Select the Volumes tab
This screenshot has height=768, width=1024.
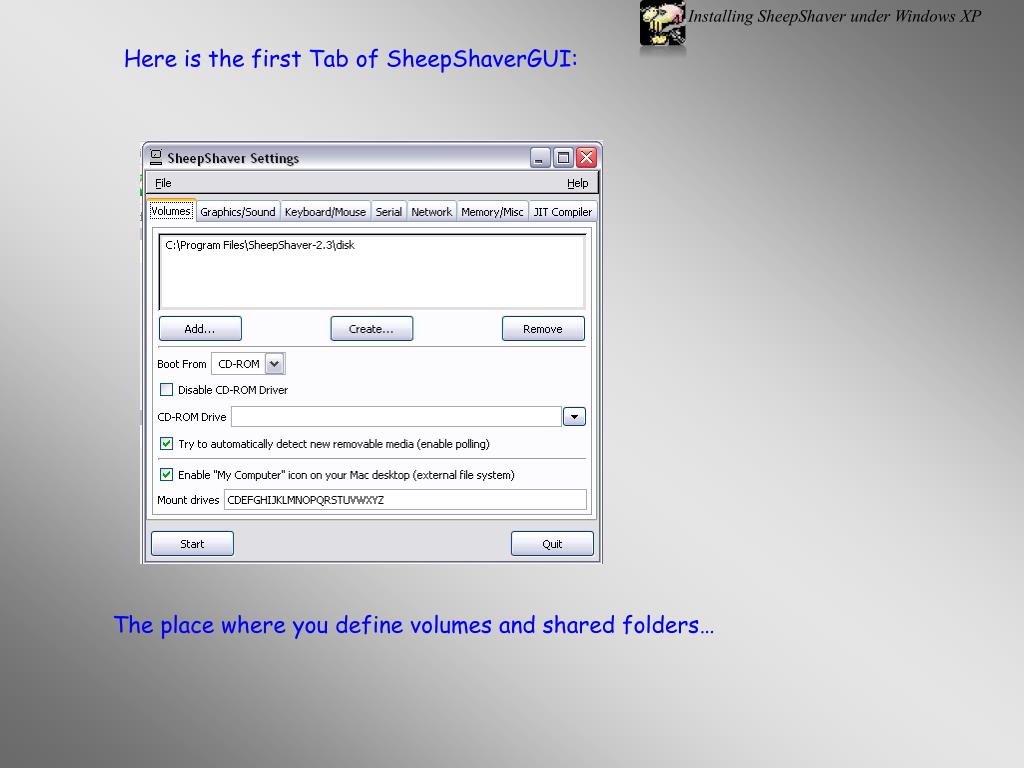(171, 211)
